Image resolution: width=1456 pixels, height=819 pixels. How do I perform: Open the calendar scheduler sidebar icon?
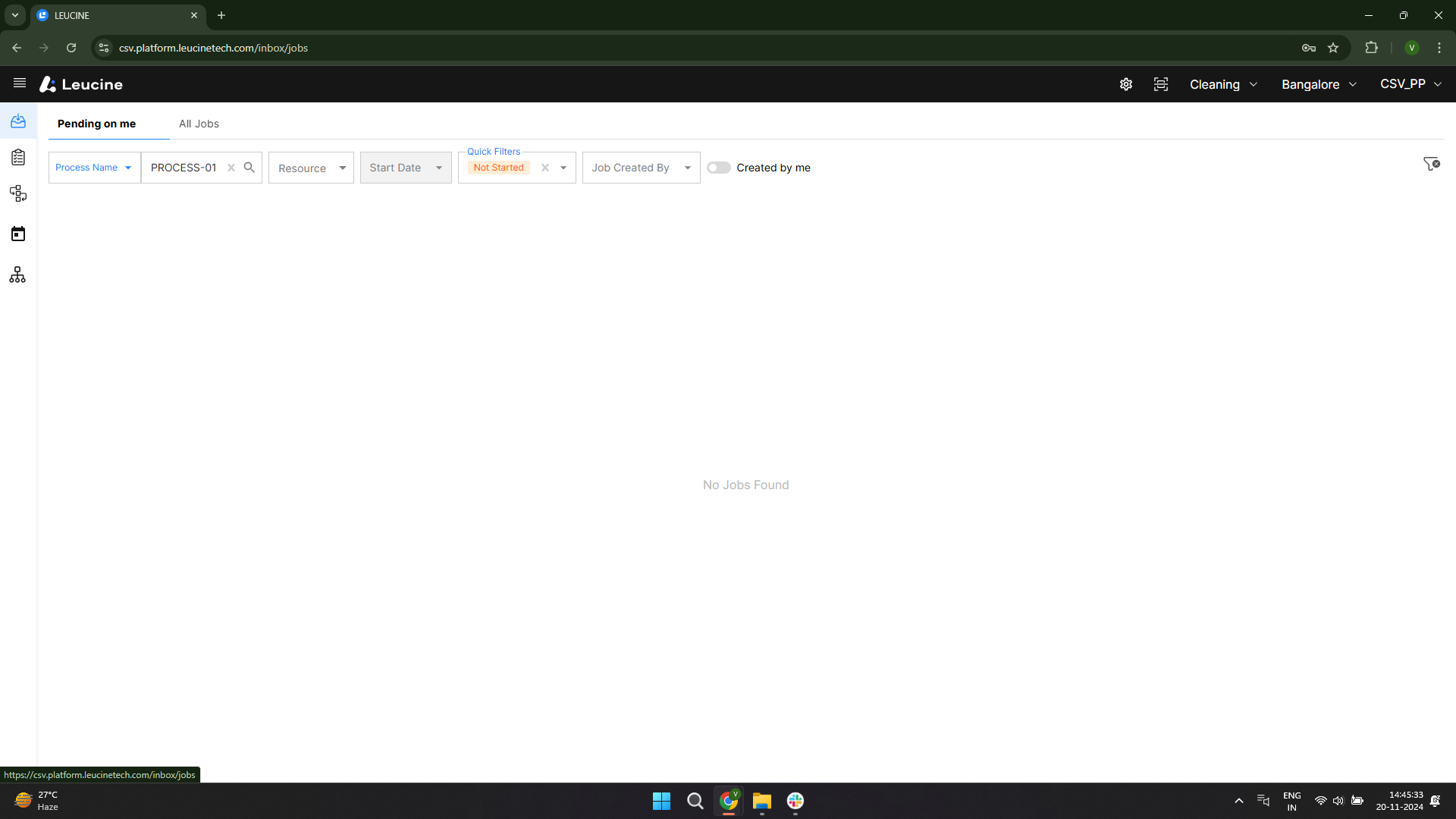coord(18,234)
